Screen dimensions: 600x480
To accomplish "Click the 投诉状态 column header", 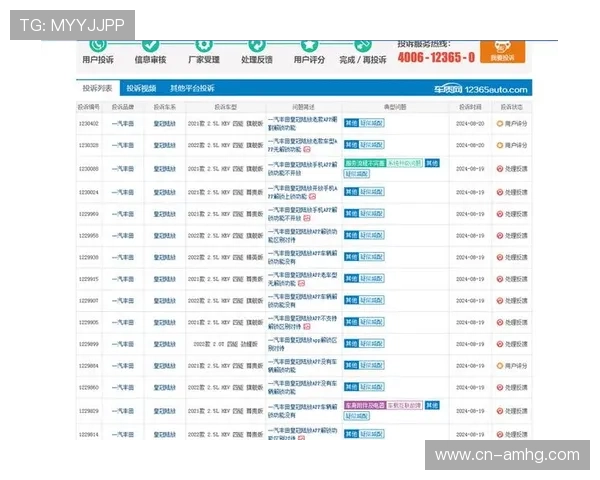I will [x=512, y=107].
